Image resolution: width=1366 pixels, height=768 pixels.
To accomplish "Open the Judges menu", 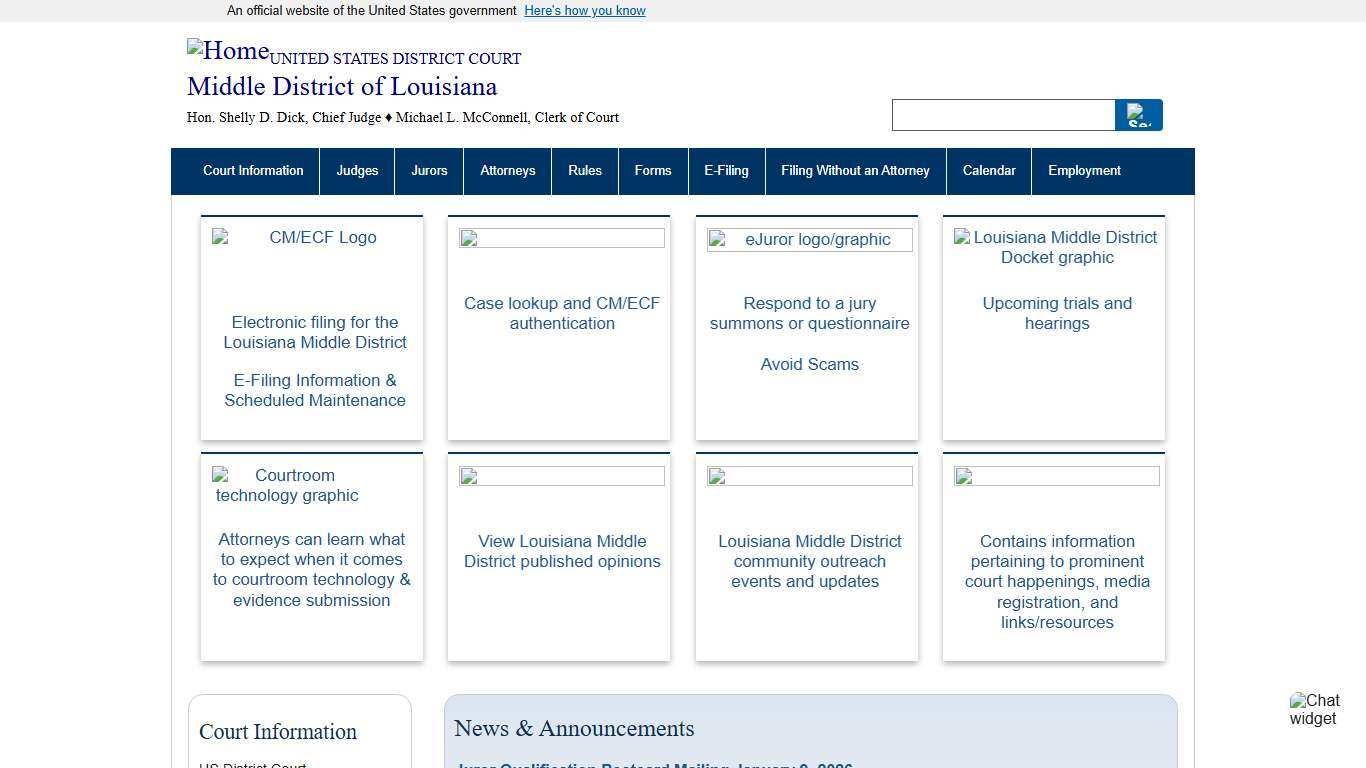I will coord(357,171).
